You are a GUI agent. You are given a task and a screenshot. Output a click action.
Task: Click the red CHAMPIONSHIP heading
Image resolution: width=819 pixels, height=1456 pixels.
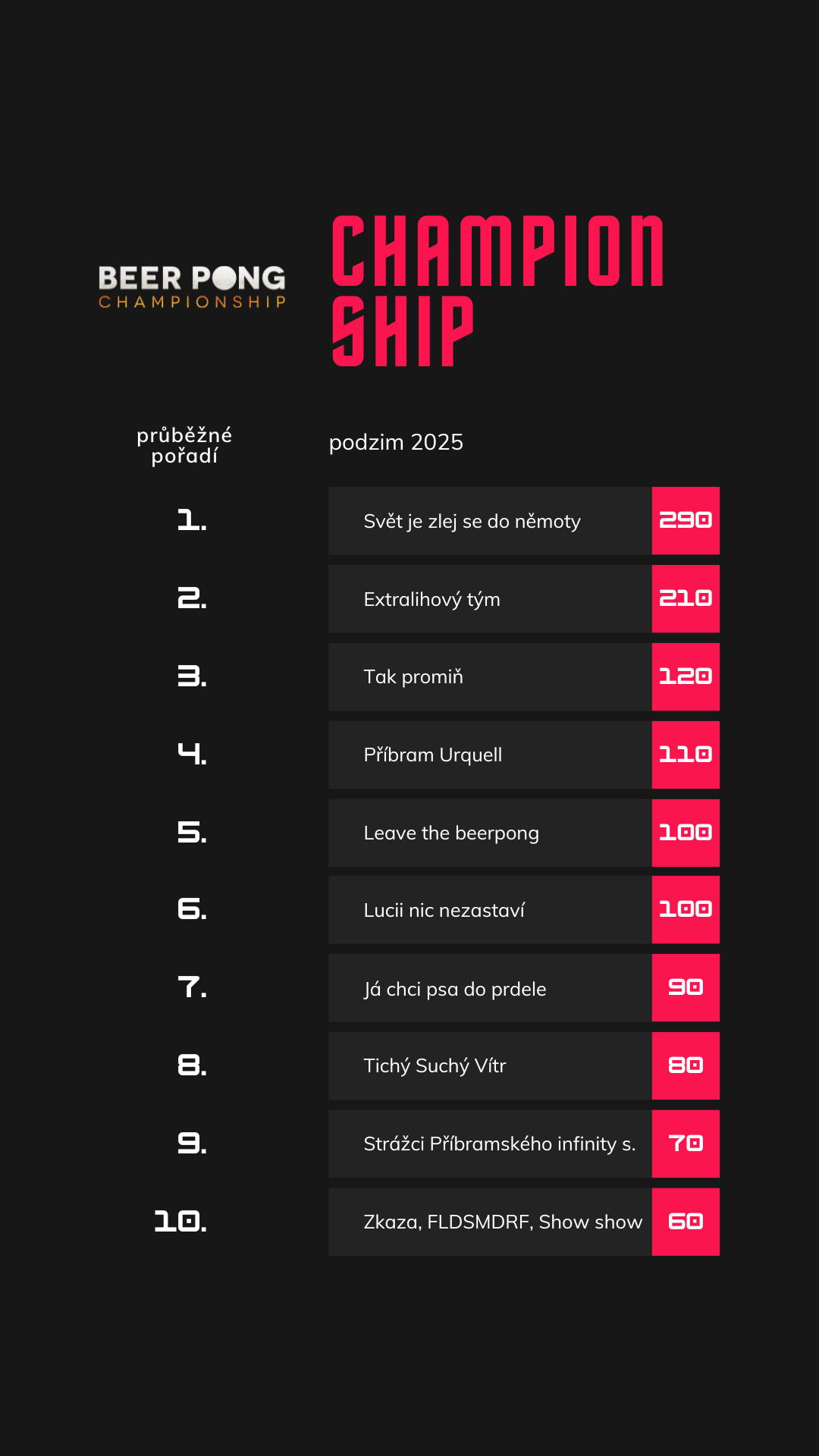497,290
